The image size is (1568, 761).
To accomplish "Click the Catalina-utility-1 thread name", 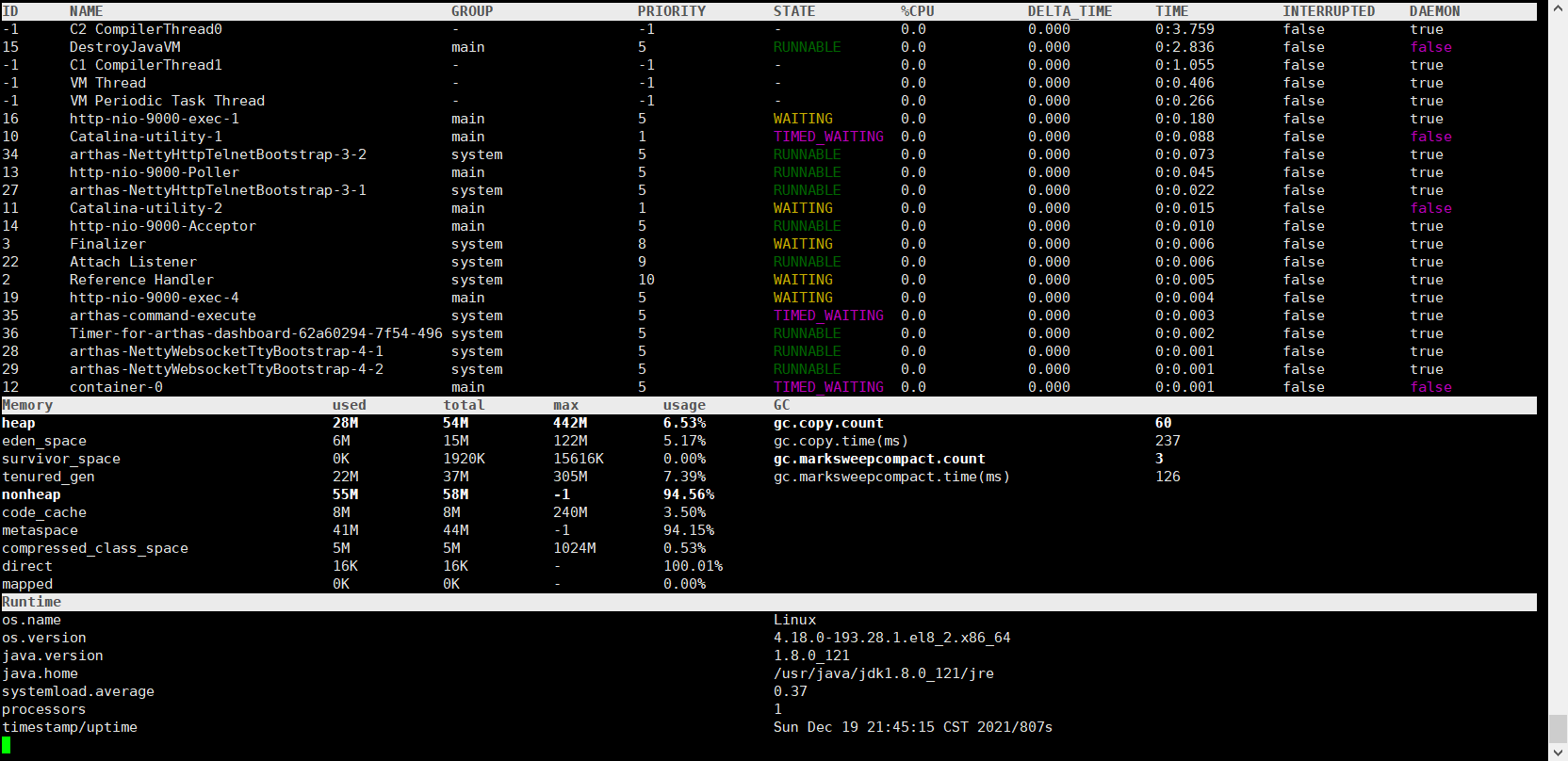I will (146, 137).
